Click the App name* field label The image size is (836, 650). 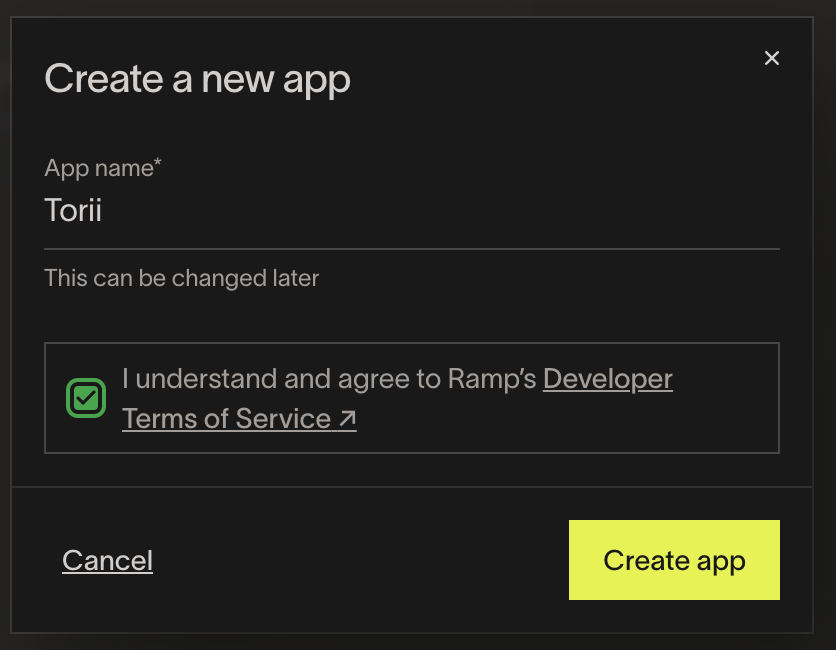[103, 168]
